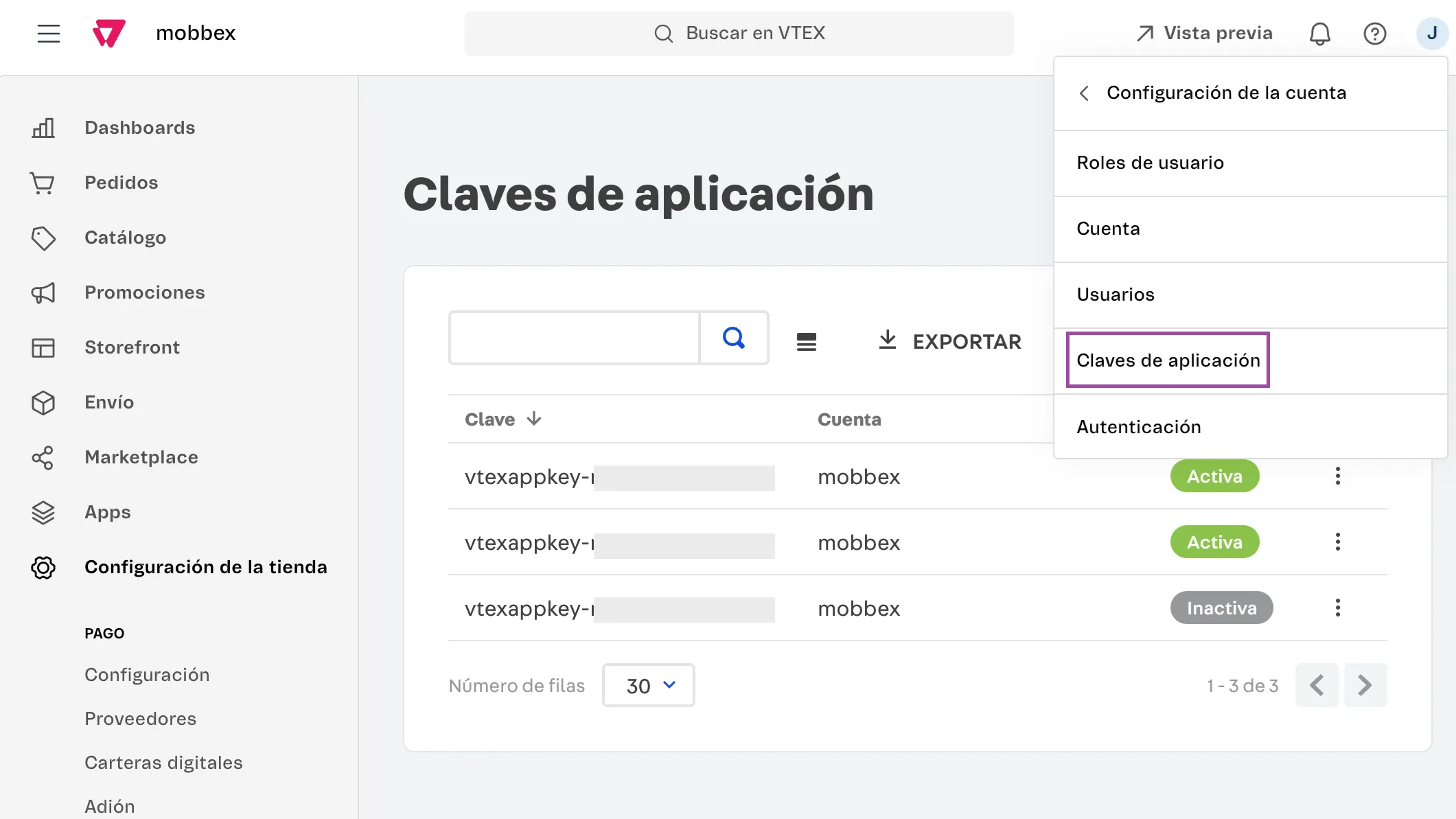Screen dimensions: 1456x819
Task: Go back from Configuración de la cuenta
Action: pyautogui.click(x=1084, y=93)
